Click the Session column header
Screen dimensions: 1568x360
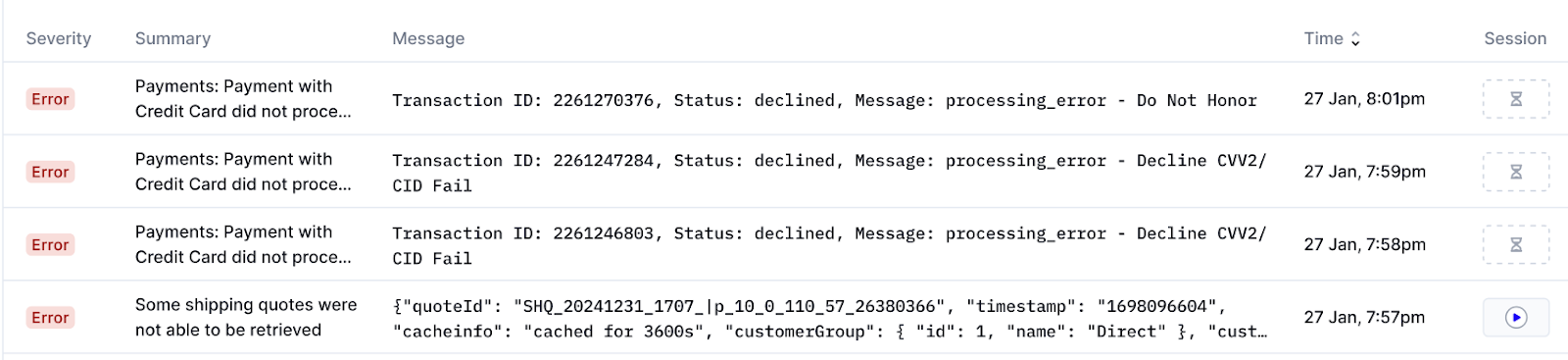[x=1515, y=38]
